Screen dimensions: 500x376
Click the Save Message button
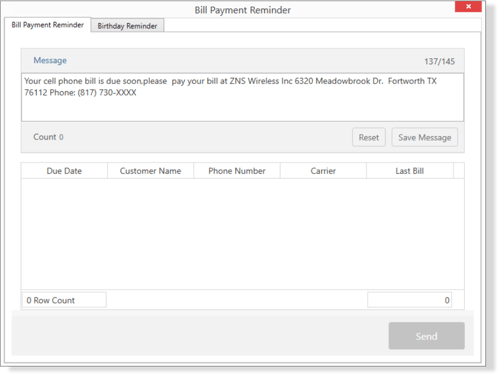pos(425,137)
